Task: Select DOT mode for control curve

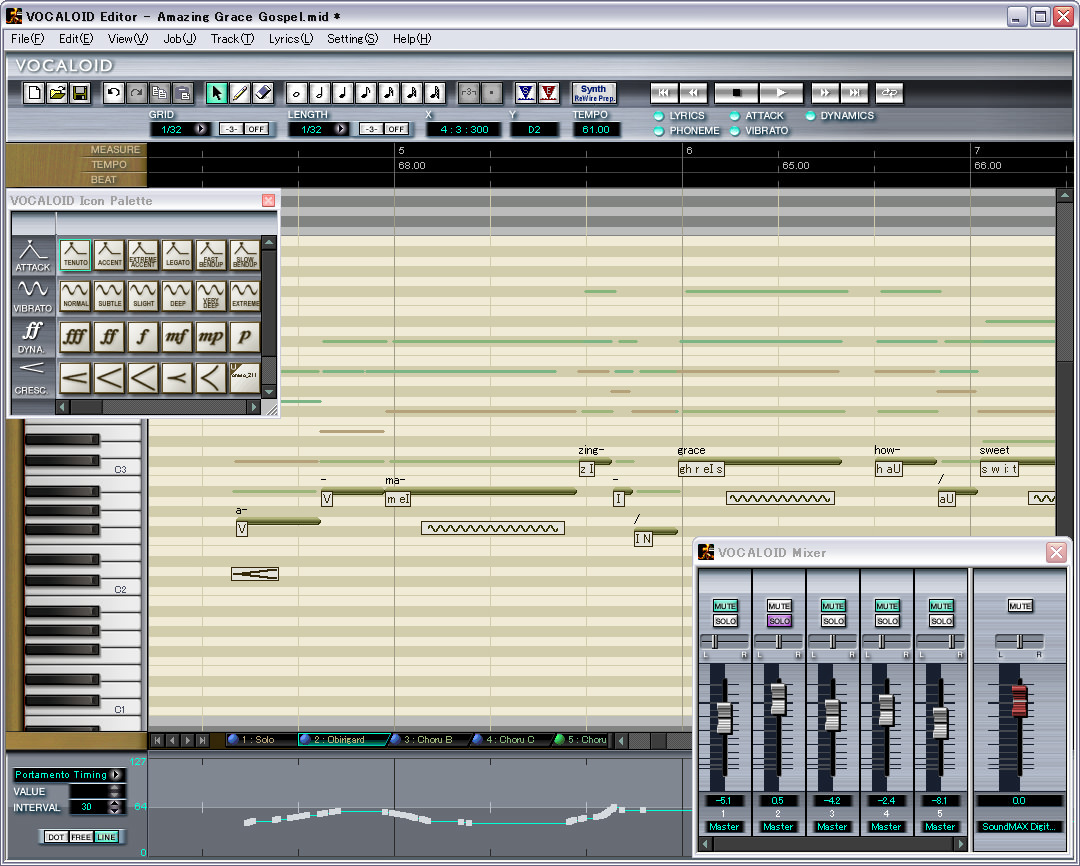Action: 56,837
